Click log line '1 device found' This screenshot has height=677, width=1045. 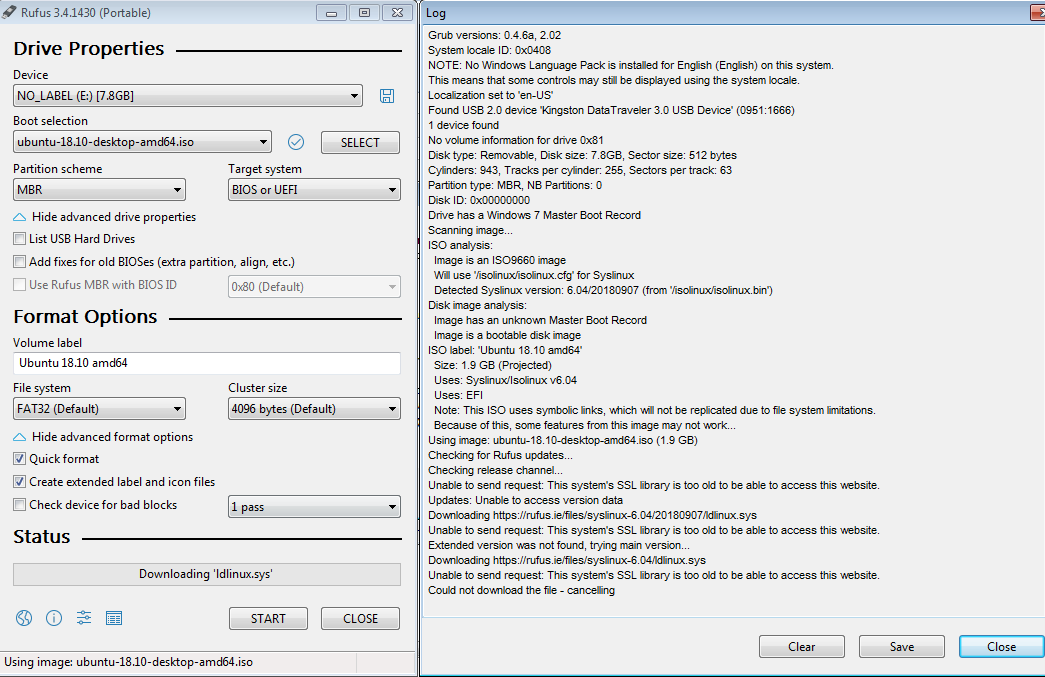coord(463,125)
